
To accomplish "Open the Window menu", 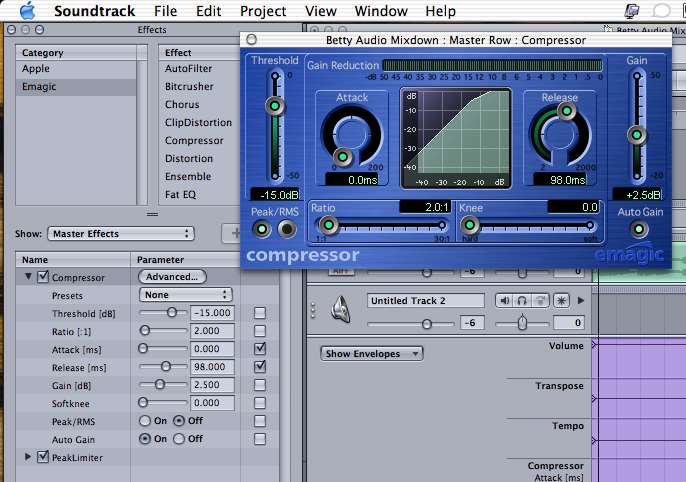I will coord(381,11).
